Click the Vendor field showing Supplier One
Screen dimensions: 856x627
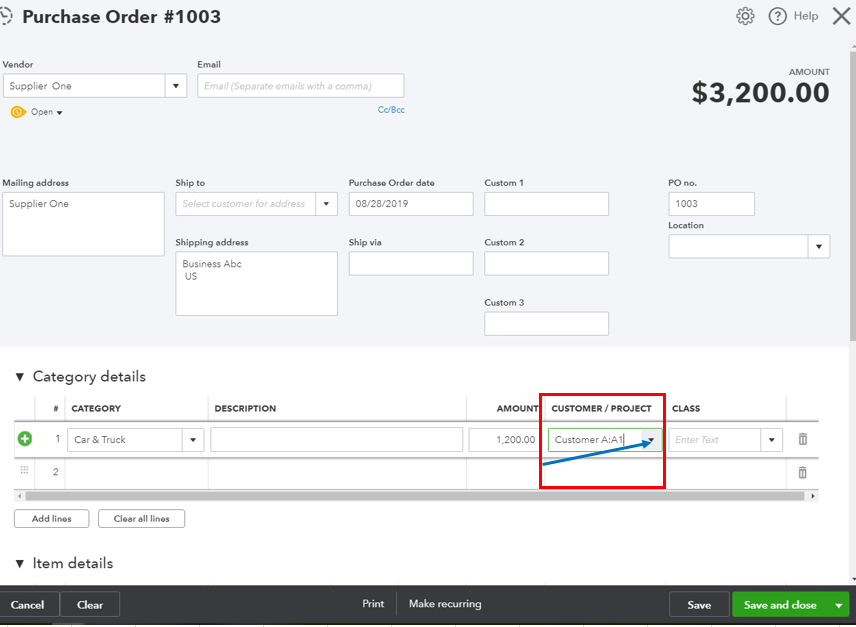[x=84, y=86]
